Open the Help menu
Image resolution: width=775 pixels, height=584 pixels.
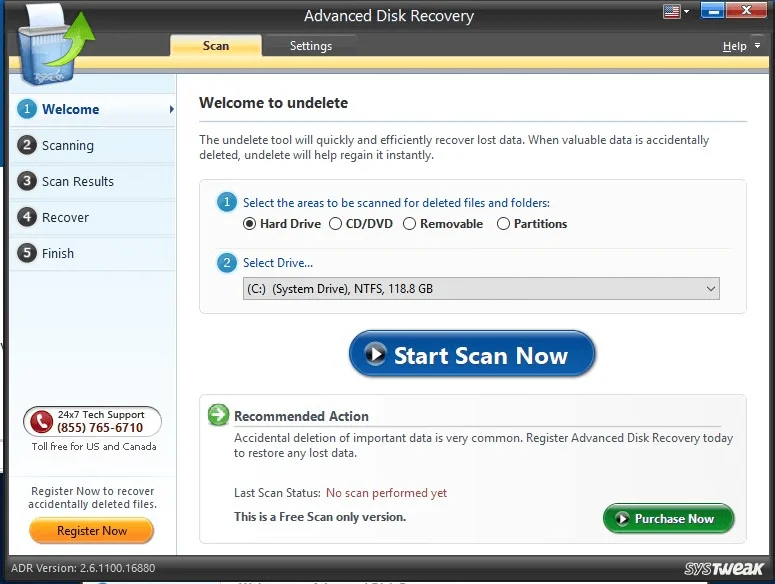[x=734, y=46]
